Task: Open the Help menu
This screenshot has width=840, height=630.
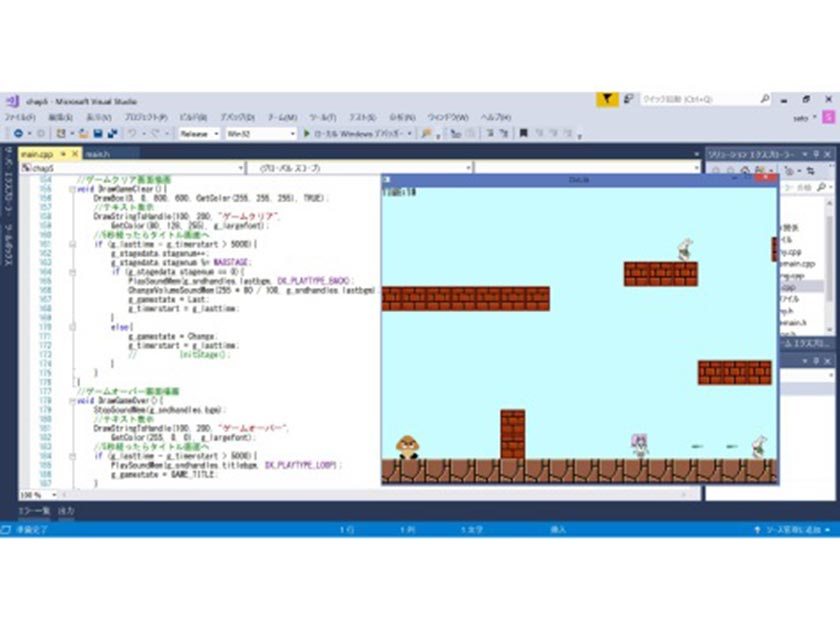Action: tap(496, 117)
